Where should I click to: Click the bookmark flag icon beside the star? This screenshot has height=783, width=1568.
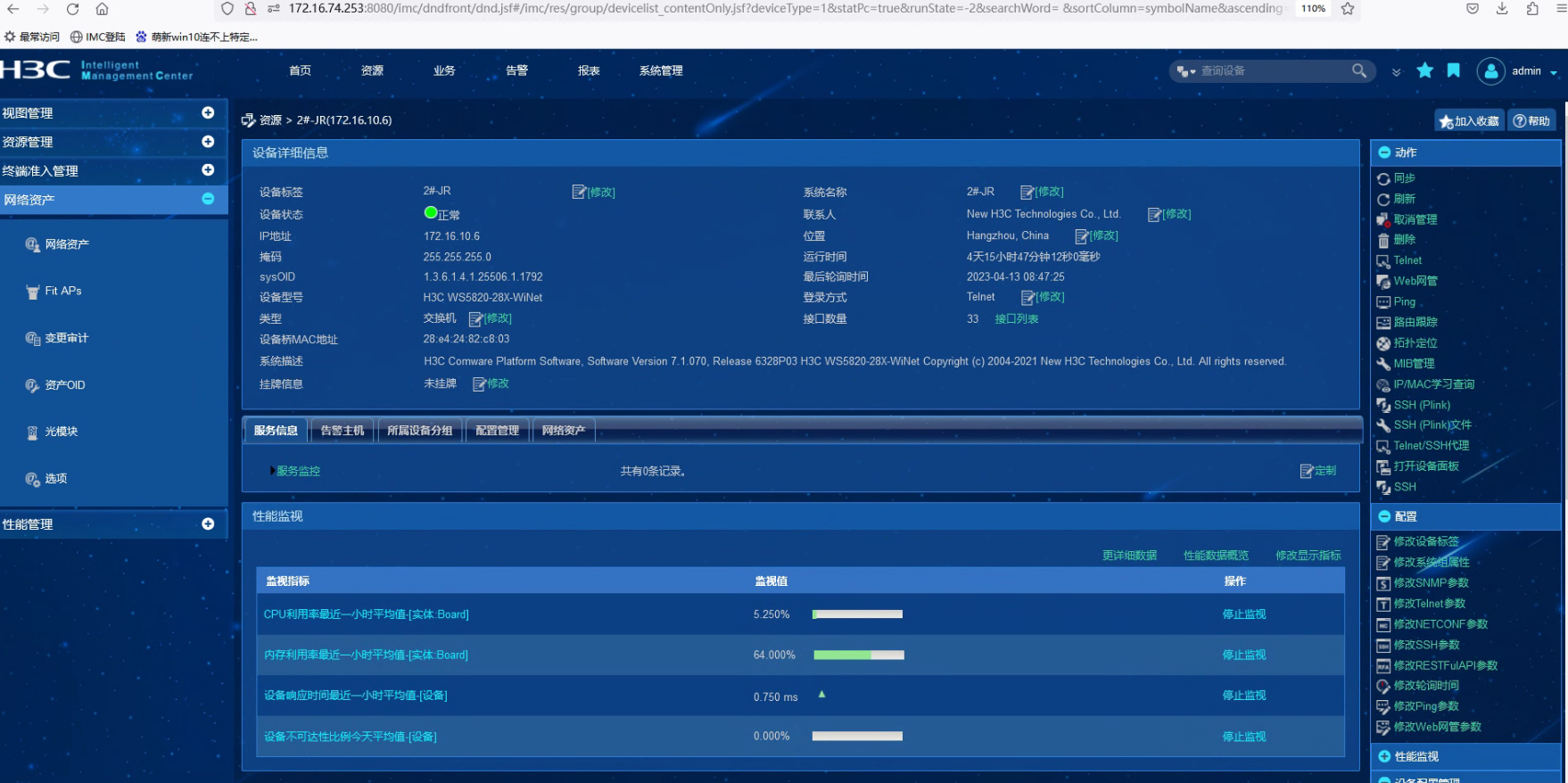[x=1454, y=70]
